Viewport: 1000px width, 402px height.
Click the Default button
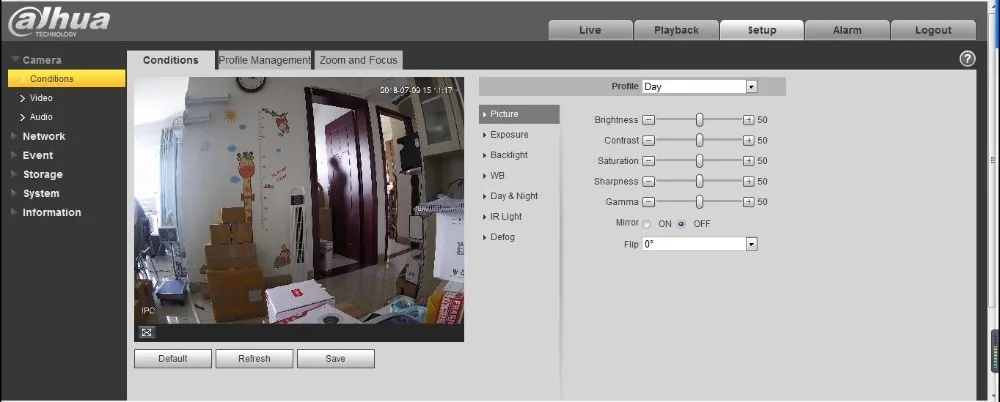[173, 359]
